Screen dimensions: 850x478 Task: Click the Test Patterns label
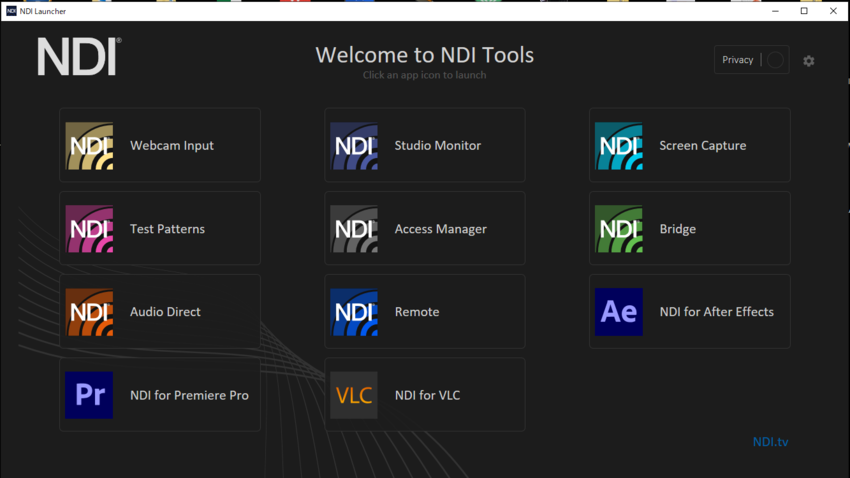(x=168, y=229)
